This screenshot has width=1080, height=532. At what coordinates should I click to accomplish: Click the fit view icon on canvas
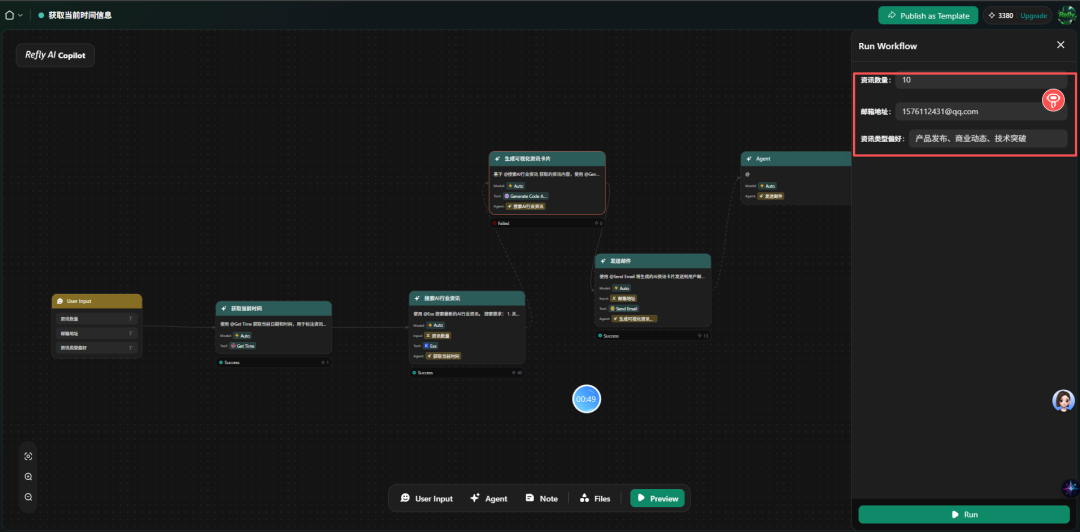point(28,456)
